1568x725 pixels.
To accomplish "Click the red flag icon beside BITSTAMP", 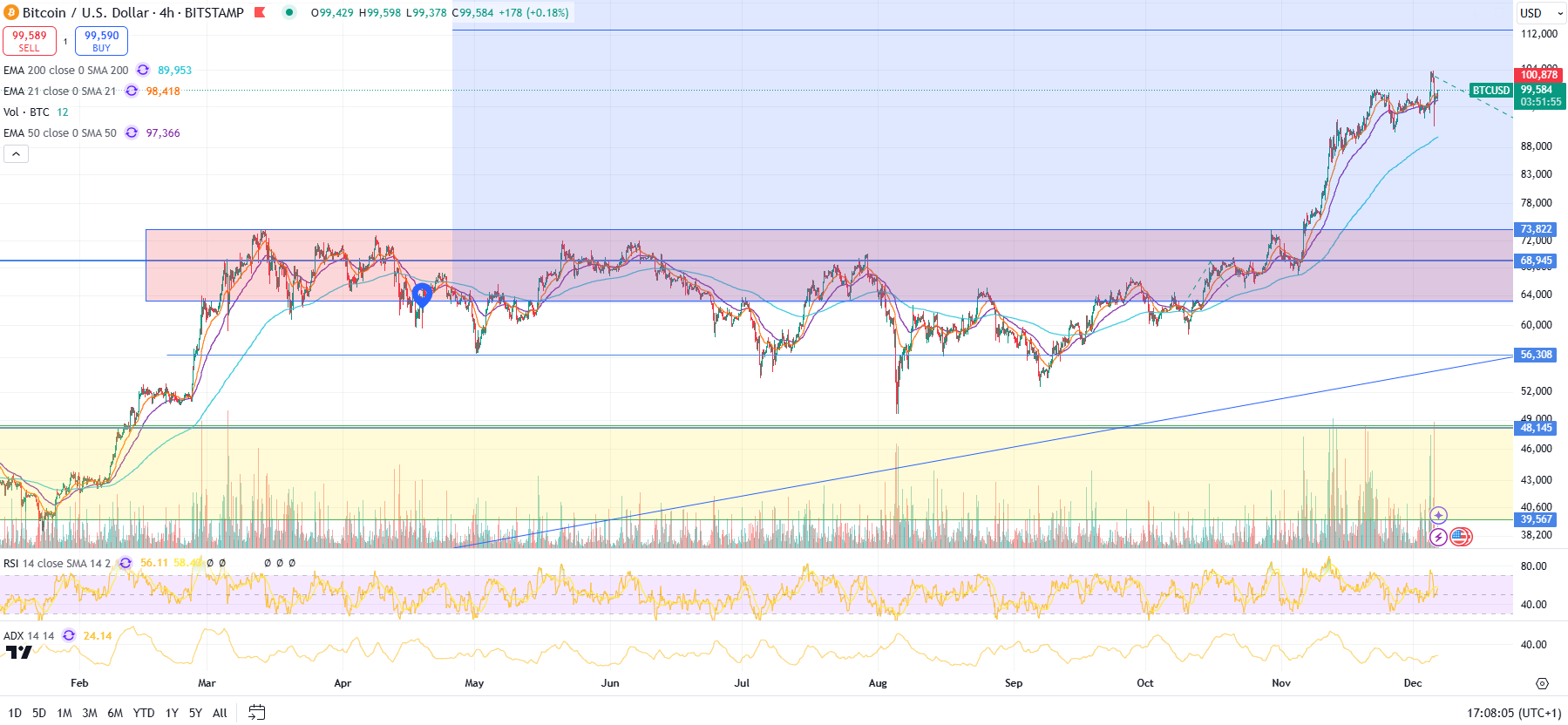I will [x=260, y=13].
